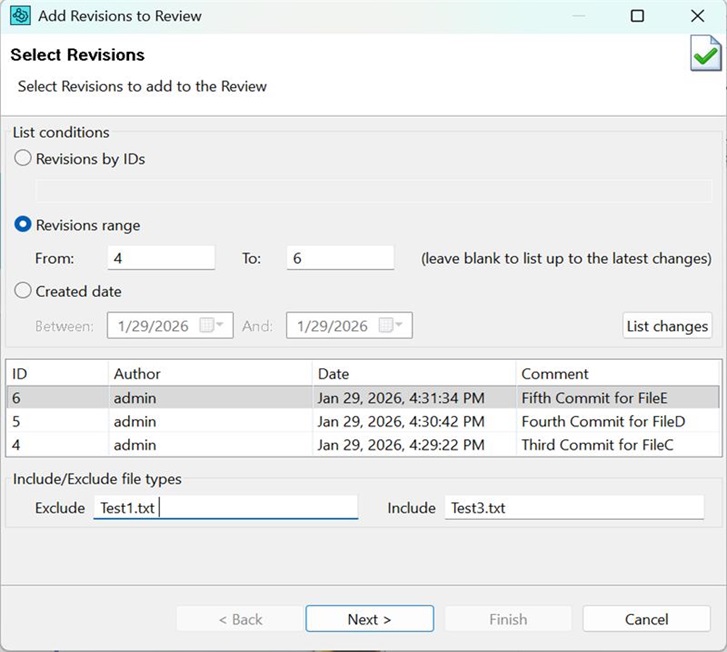Click the application icon in title bar
The image size is (727, 652).
pyautogui.click(x=20, y=15)
